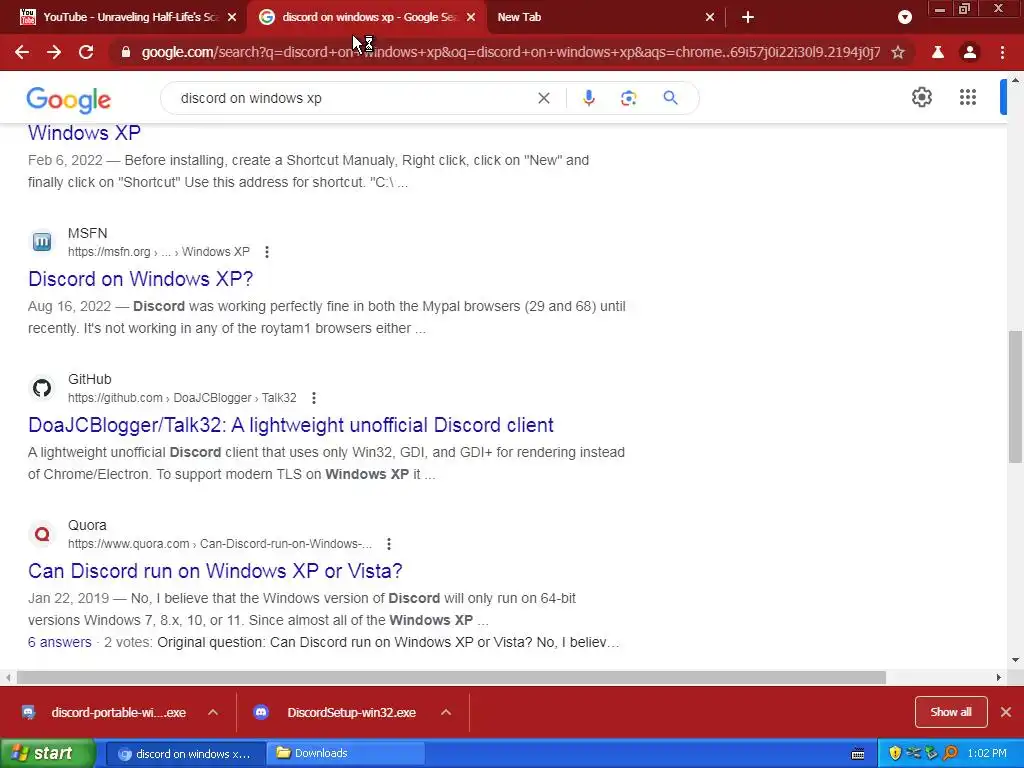Click the msfn.org breadcrumb URL

click(x=159, y=252)
